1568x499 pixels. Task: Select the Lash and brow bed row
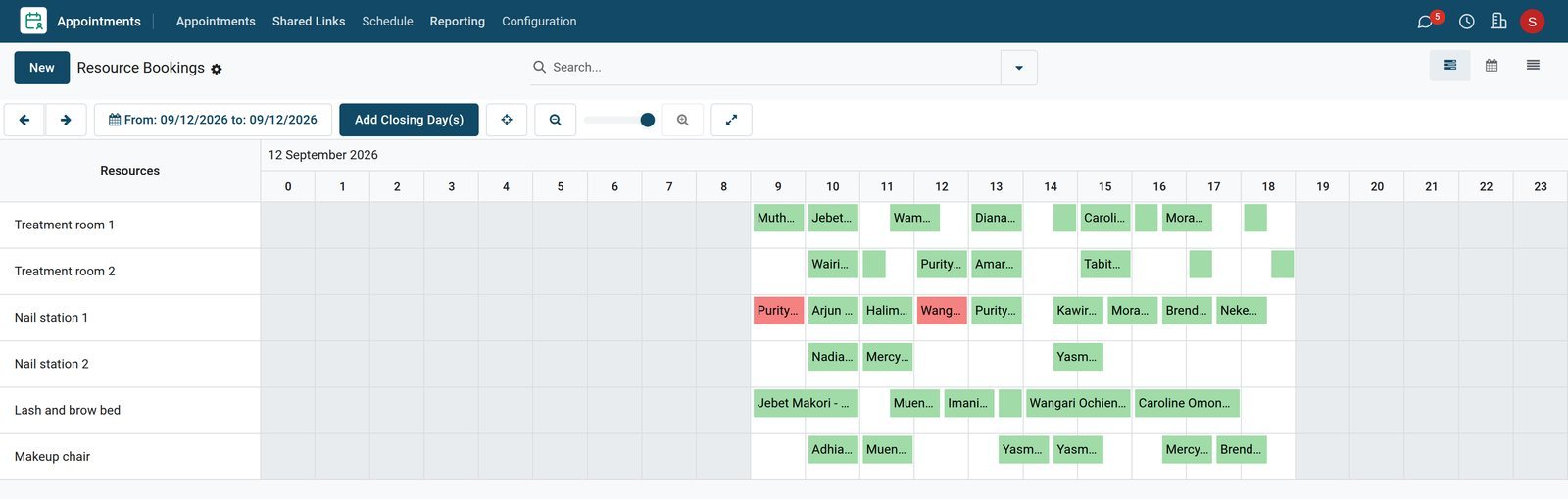pyautogui.click(x=130, y=410)
